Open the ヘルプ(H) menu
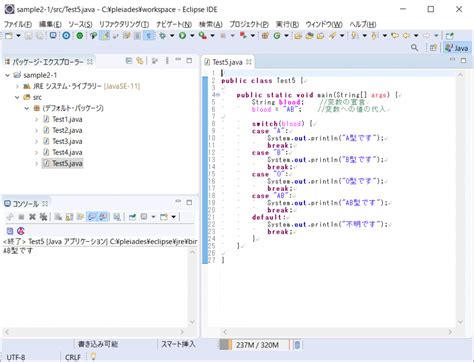 point(363,24)
